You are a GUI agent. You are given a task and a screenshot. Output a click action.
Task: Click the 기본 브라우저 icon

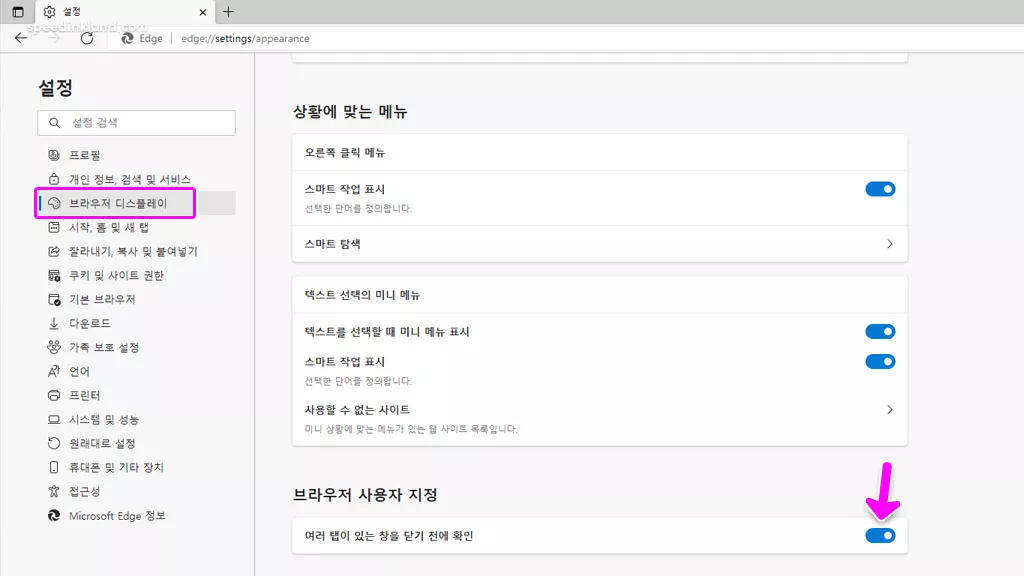[x=54, y=300]
